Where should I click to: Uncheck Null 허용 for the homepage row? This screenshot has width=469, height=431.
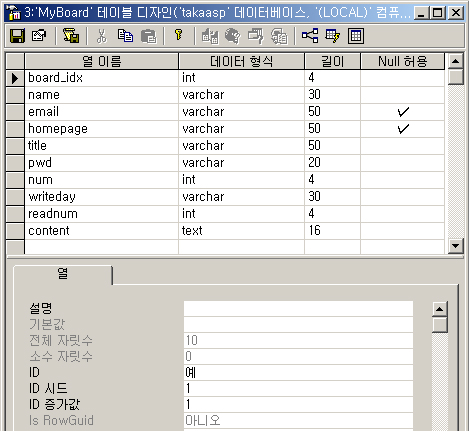tap(402, 129)
